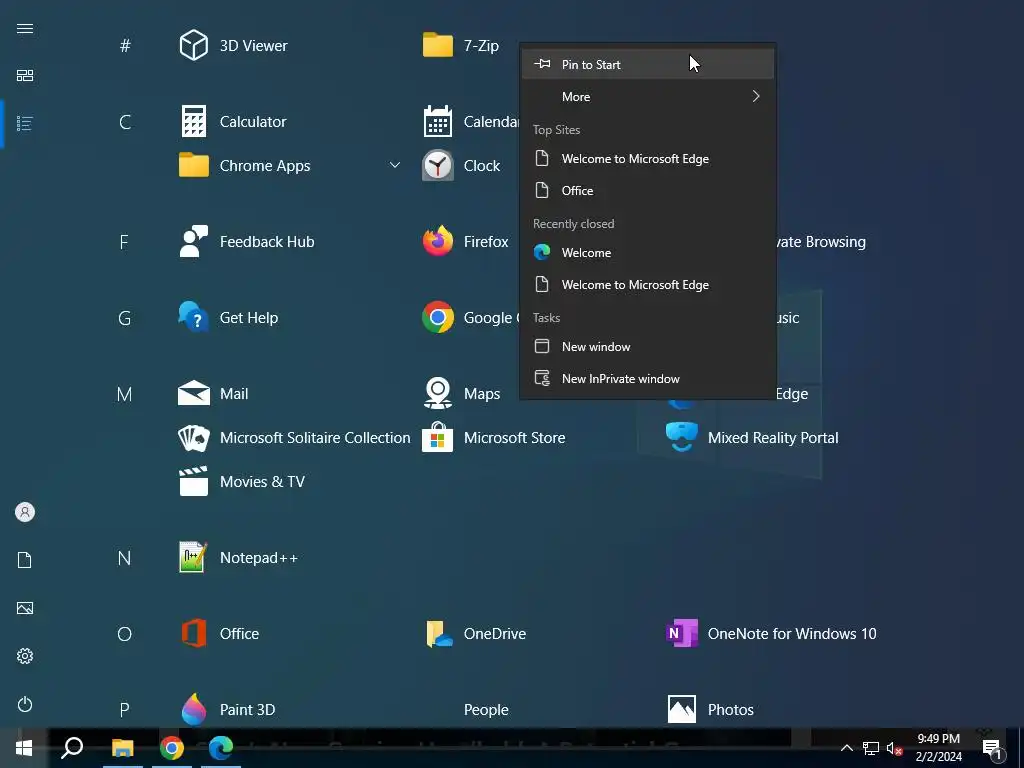Screen dimensions: 1024x768
Task: Open the OneDrive icon
Action: click(x=438, y=633)
